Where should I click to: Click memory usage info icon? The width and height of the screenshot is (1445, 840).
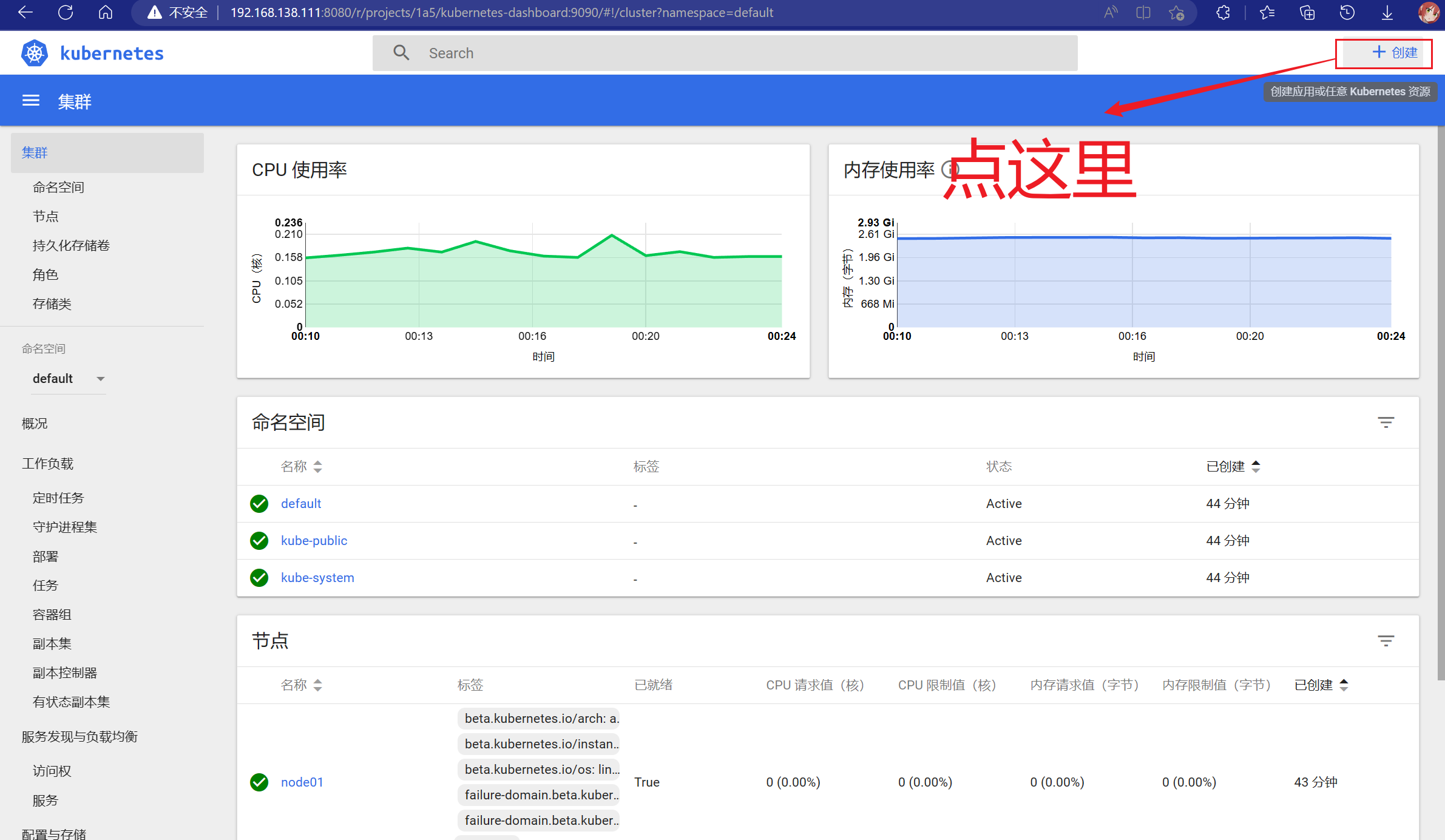[x=949, y=169]
